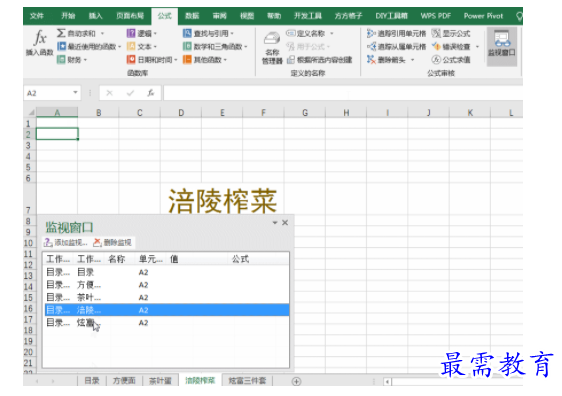Click the AutoSum sigma icon
Screen dimensions: 562x396
tap(61, 33)
